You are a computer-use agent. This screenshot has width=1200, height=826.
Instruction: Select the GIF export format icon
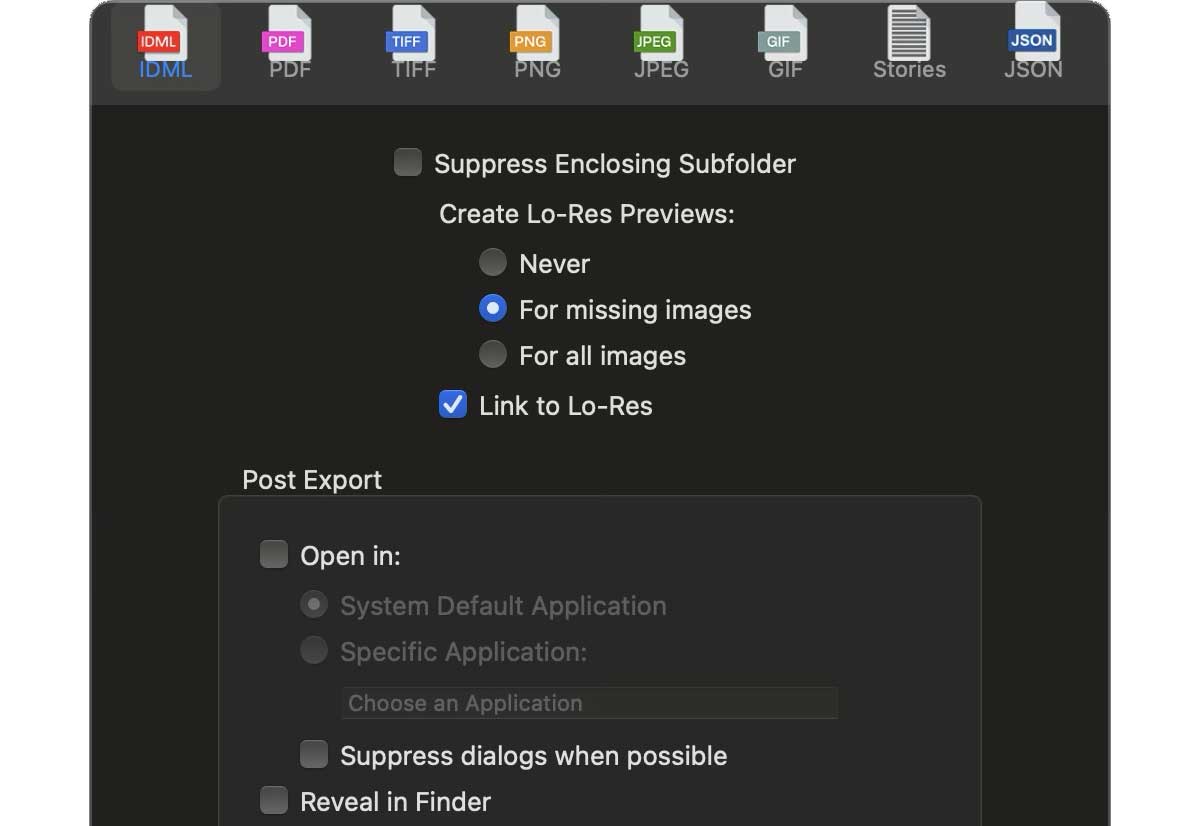(784, 40)
